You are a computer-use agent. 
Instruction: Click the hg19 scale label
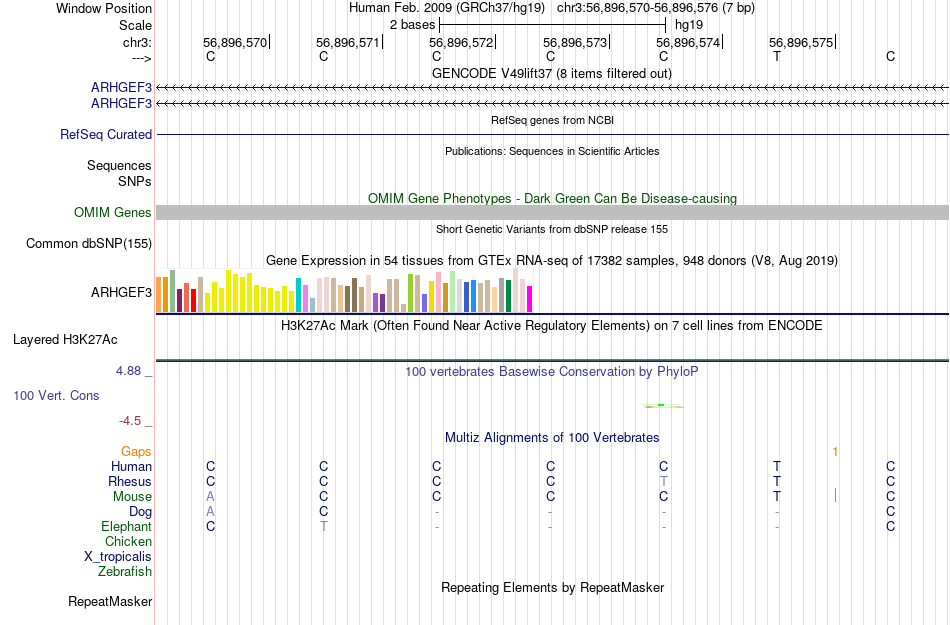(689, 25)
